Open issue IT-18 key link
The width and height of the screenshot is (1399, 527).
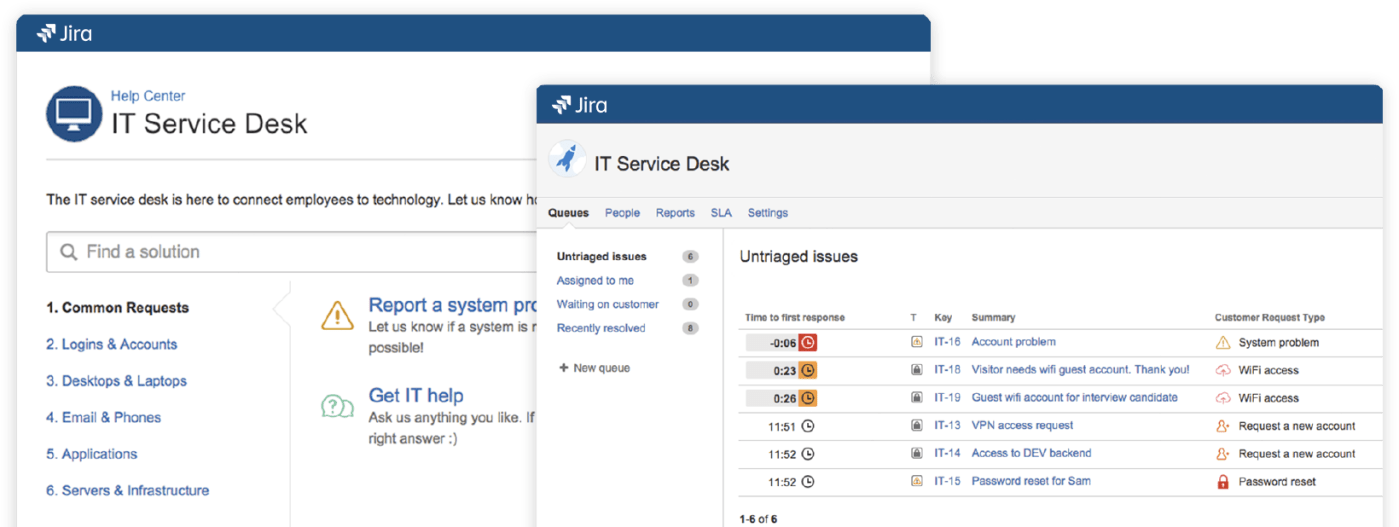[x=947, y=370]
